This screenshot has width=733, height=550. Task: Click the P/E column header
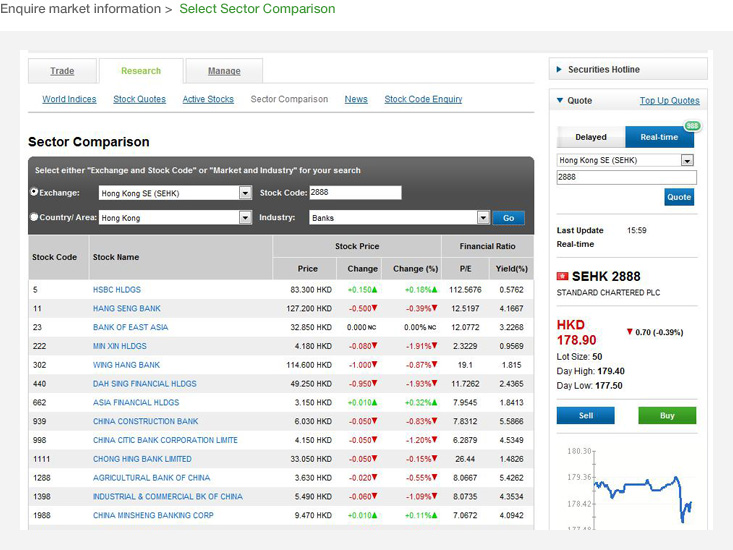click(466, 269)
